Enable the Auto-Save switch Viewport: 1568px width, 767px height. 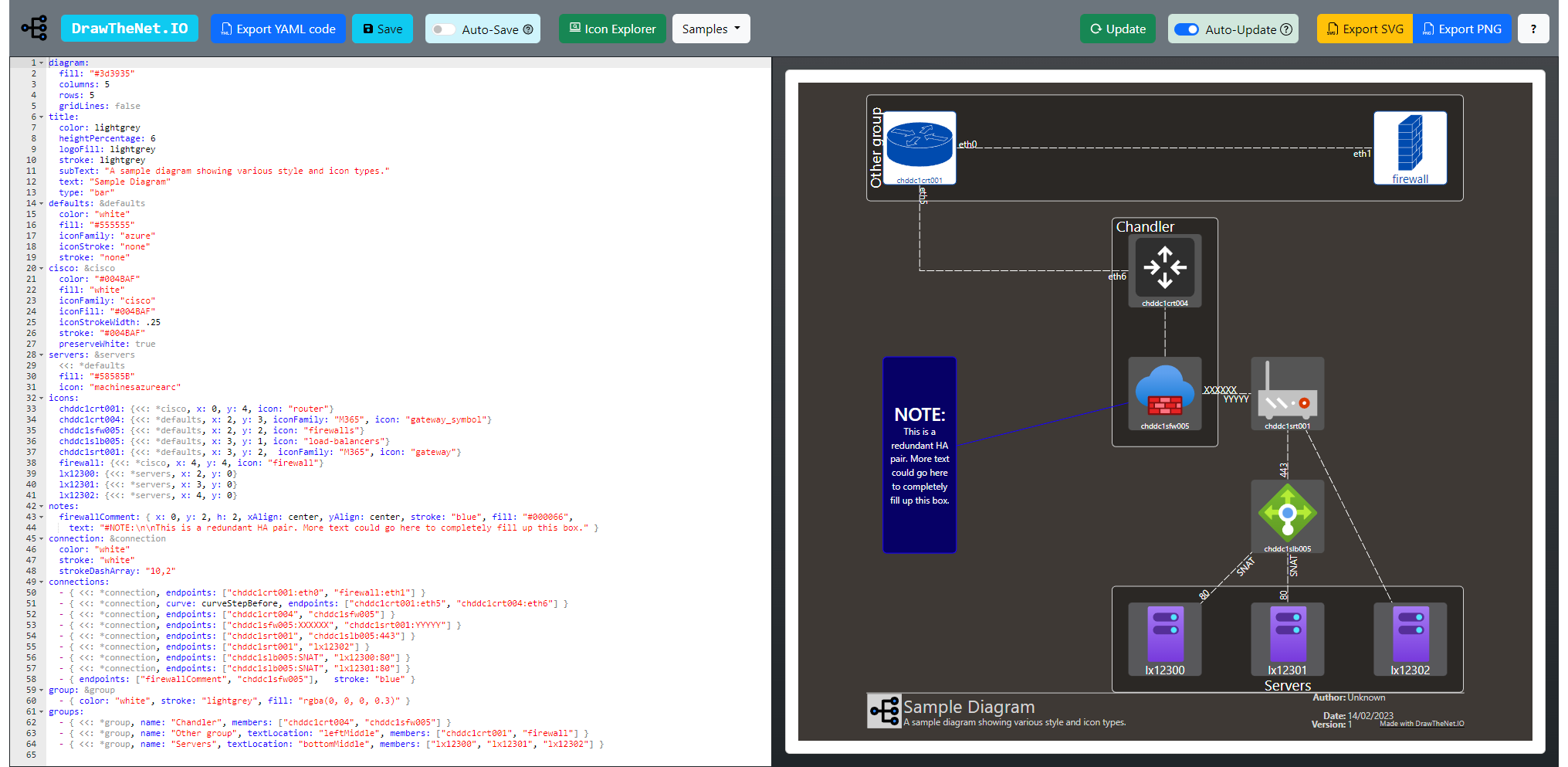pos(443,29)
